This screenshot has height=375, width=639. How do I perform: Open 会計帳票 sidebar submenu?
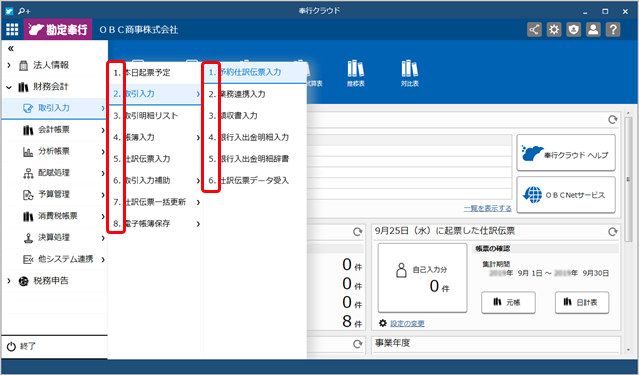(55, 130)
